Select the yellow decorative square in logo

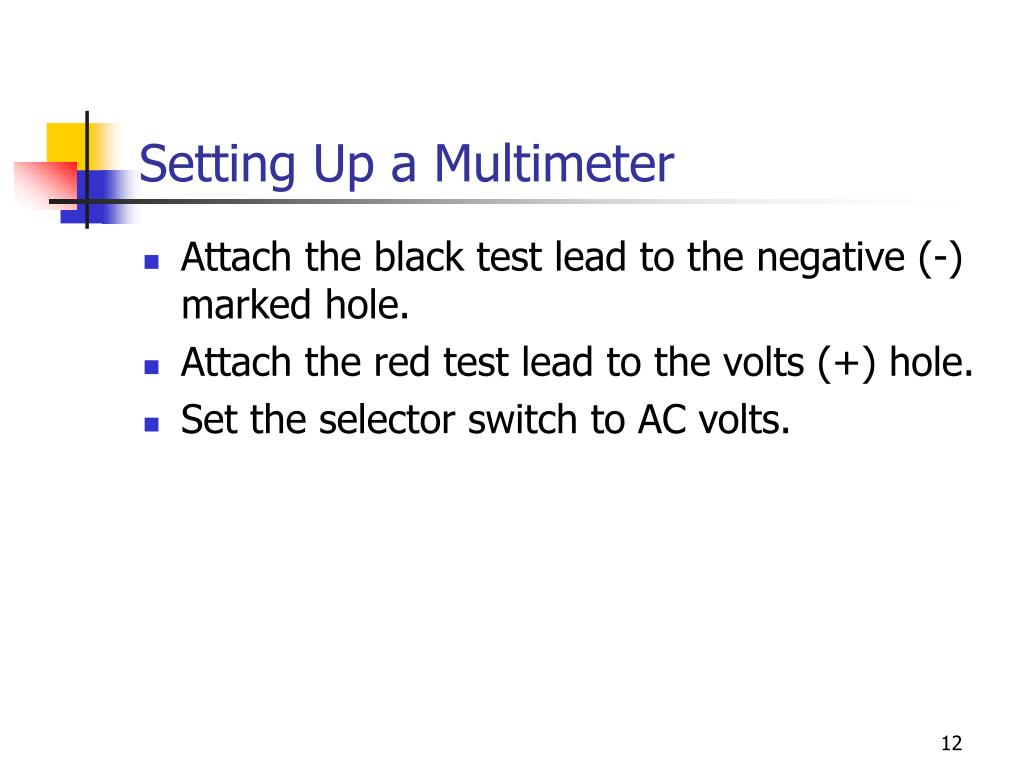click(67, 146)
